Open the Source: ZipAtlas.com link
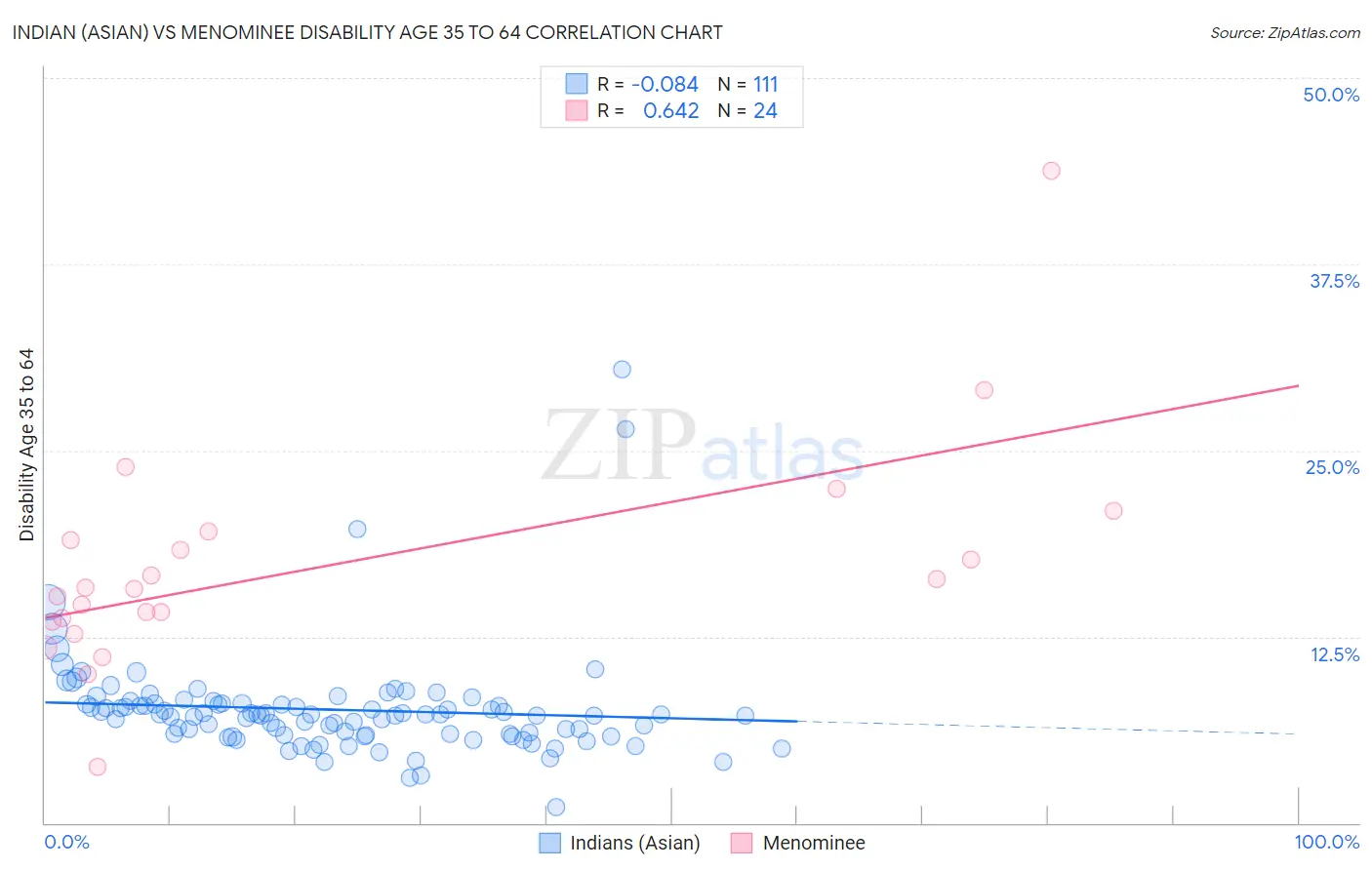 tap(1285, 32)
